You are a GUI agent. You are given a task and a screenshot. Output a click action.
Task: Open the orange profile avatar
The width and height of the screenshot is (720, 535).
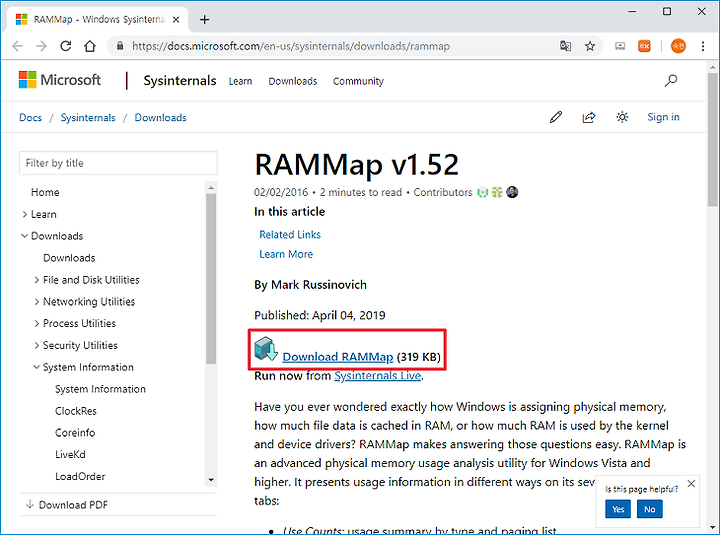coord(678,46)
